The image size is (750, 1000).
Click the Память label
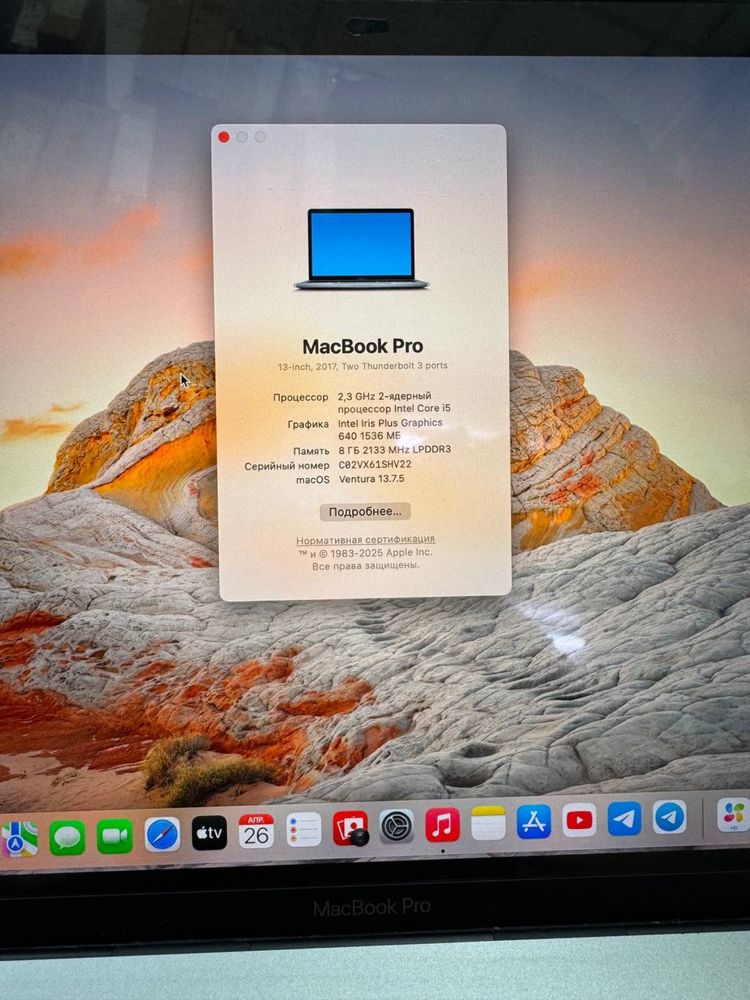[x=311, y=452]
